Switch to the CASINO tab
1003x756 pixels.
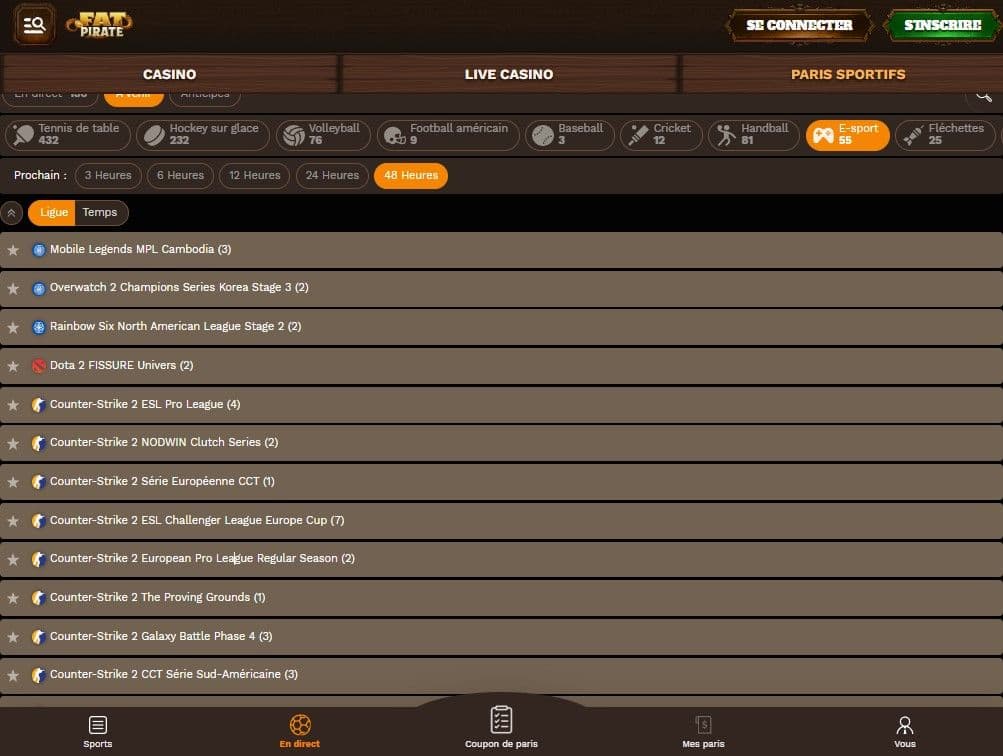(x=169, y=74)
